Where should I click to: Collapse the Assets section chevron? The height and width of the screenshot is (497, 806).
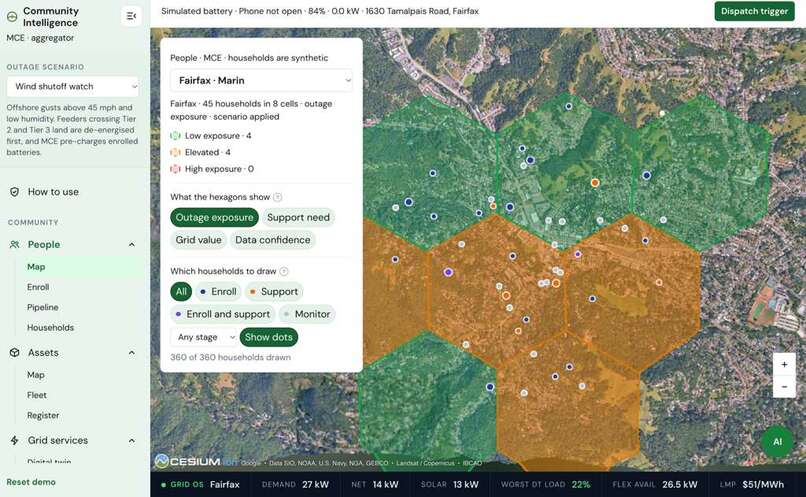pos(132,353)
